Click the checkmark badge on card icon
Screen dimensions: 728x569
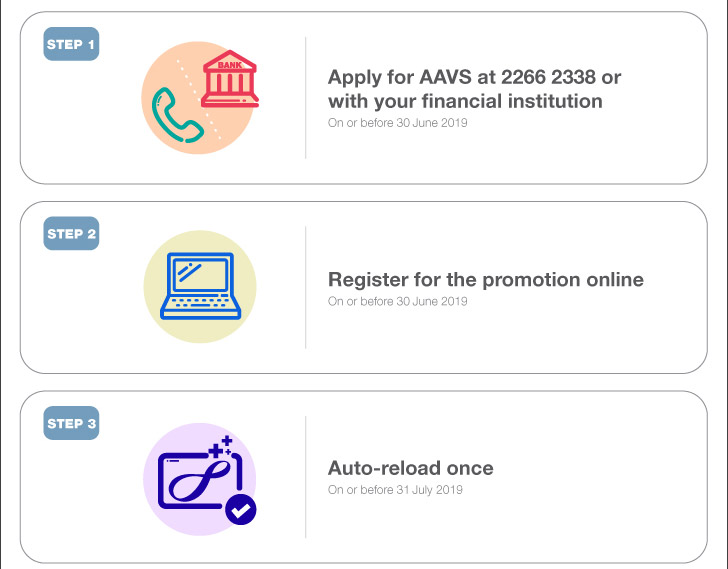click(x=240, y=510)
